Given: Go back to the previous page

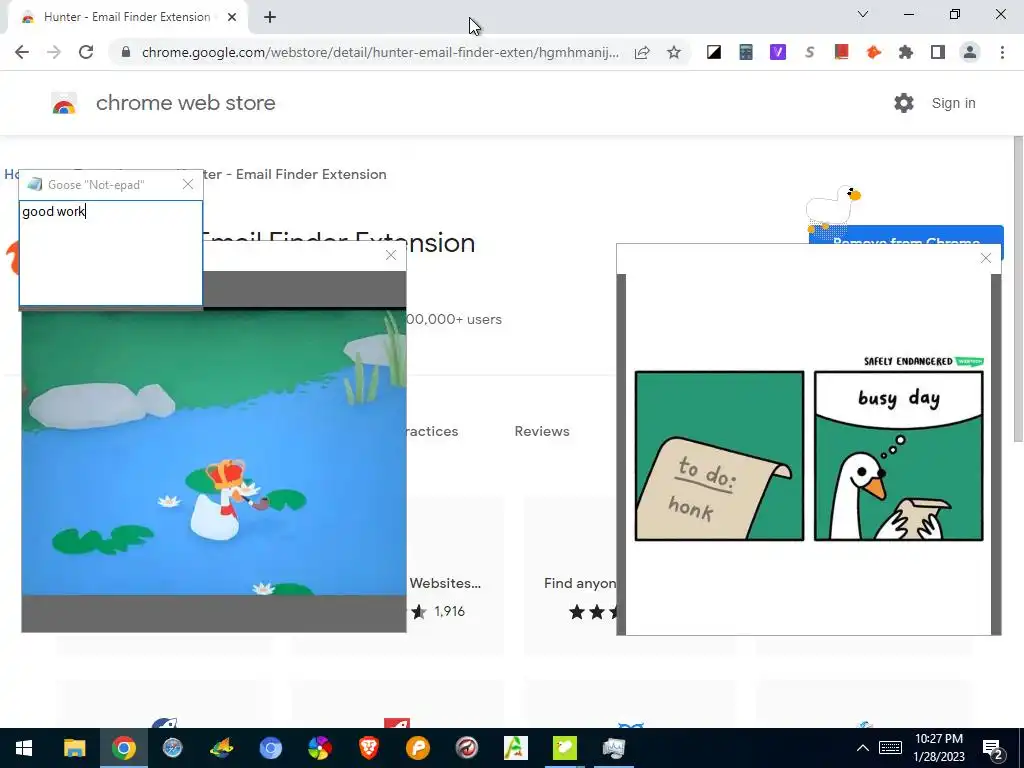Looking at the screenshot, I should pyautogui.click(x=22, y=52).
